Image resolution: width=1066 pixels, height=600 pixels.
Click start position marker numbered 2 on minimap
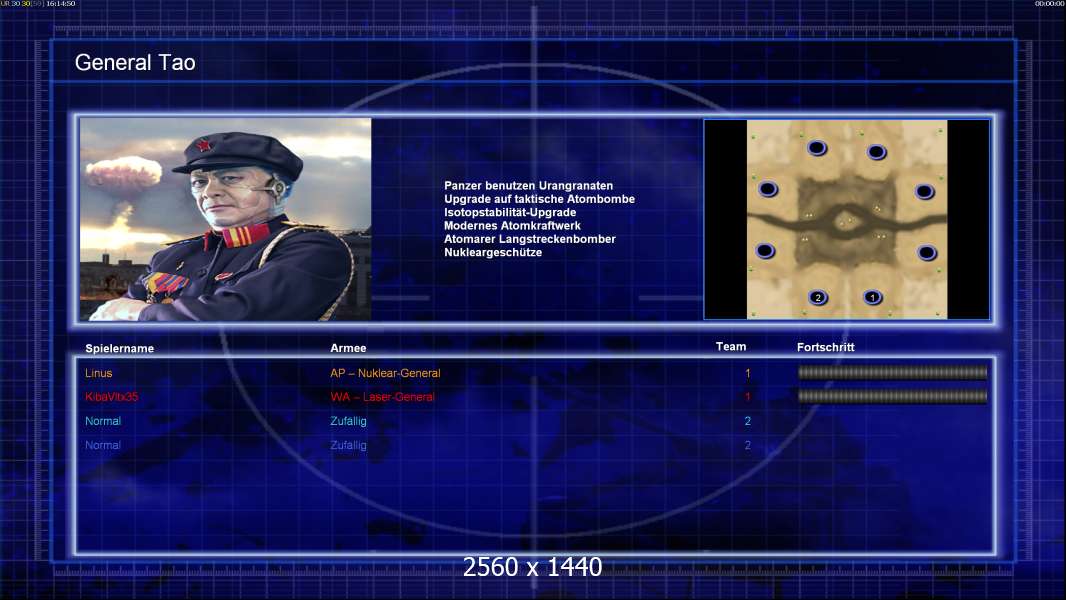pos(818,297)
